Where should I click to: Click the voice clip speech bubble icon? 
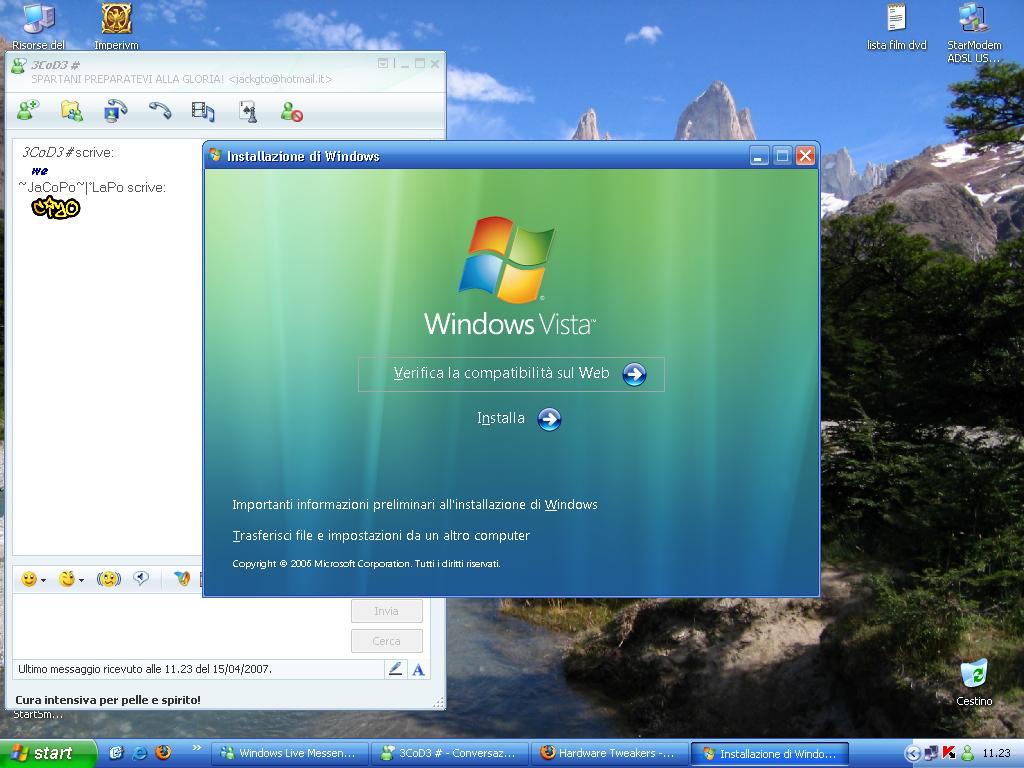click(x=141, y=578)
